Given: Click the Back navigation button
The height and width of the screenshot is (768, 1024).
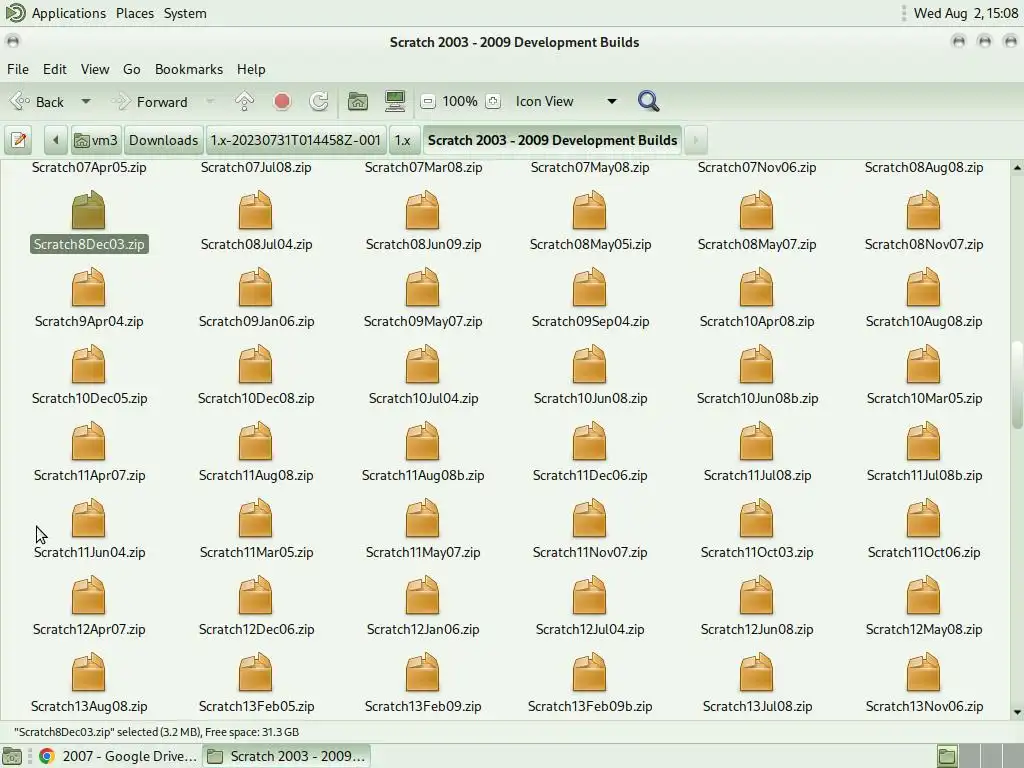Looking at the screenshot, I should tap(37, 102).
